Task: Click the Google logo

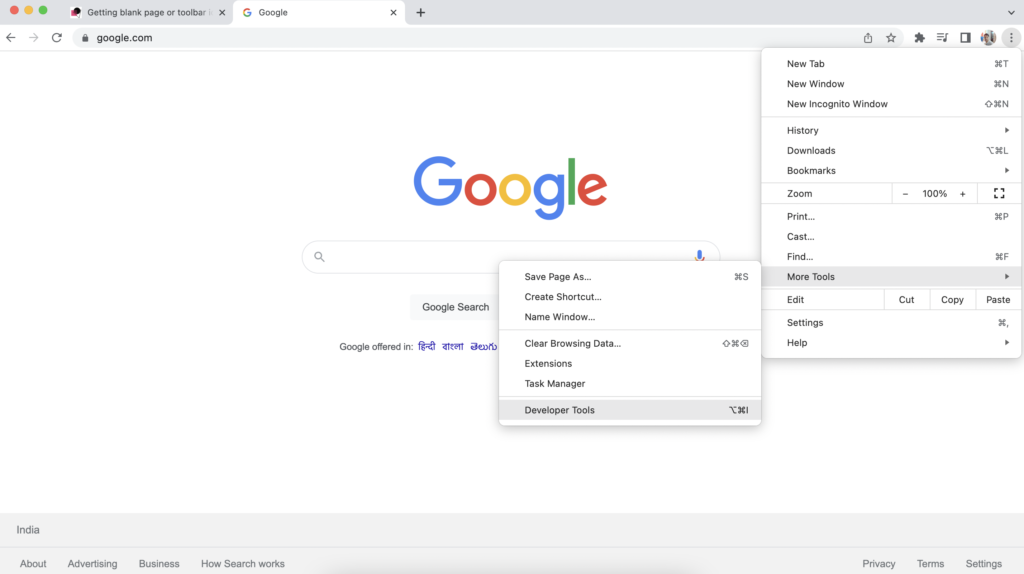Action: (x=511, y=187)
